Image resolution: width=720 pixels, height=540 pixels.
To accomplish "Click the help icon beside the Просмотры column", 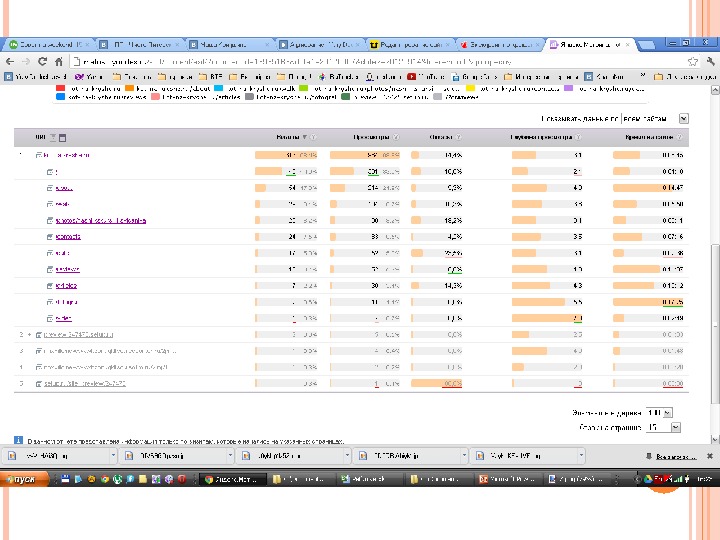I will (x=396, y=137).
